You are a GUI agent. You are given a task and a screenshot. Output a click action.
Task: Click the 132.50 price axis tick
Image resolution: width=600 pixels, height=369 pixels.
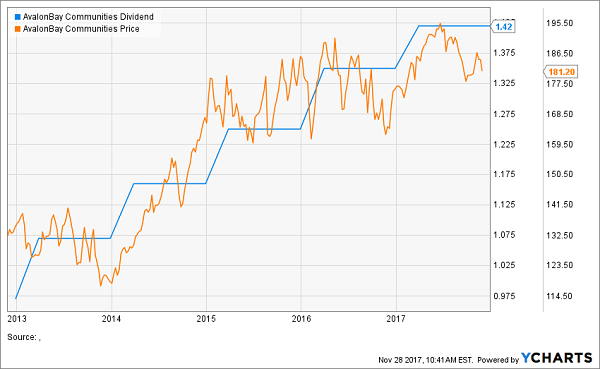[559, 235]
